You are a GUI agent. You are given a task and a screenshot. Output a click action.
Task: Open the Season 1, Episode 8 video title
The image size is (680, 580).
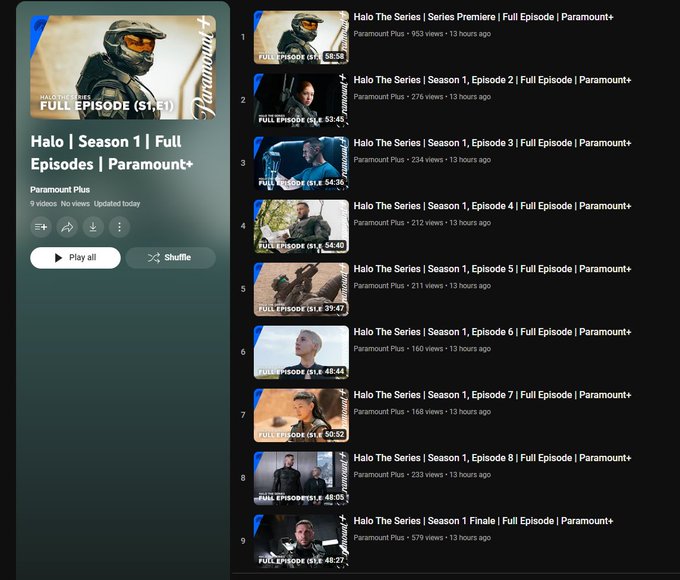tap(492, 458)
